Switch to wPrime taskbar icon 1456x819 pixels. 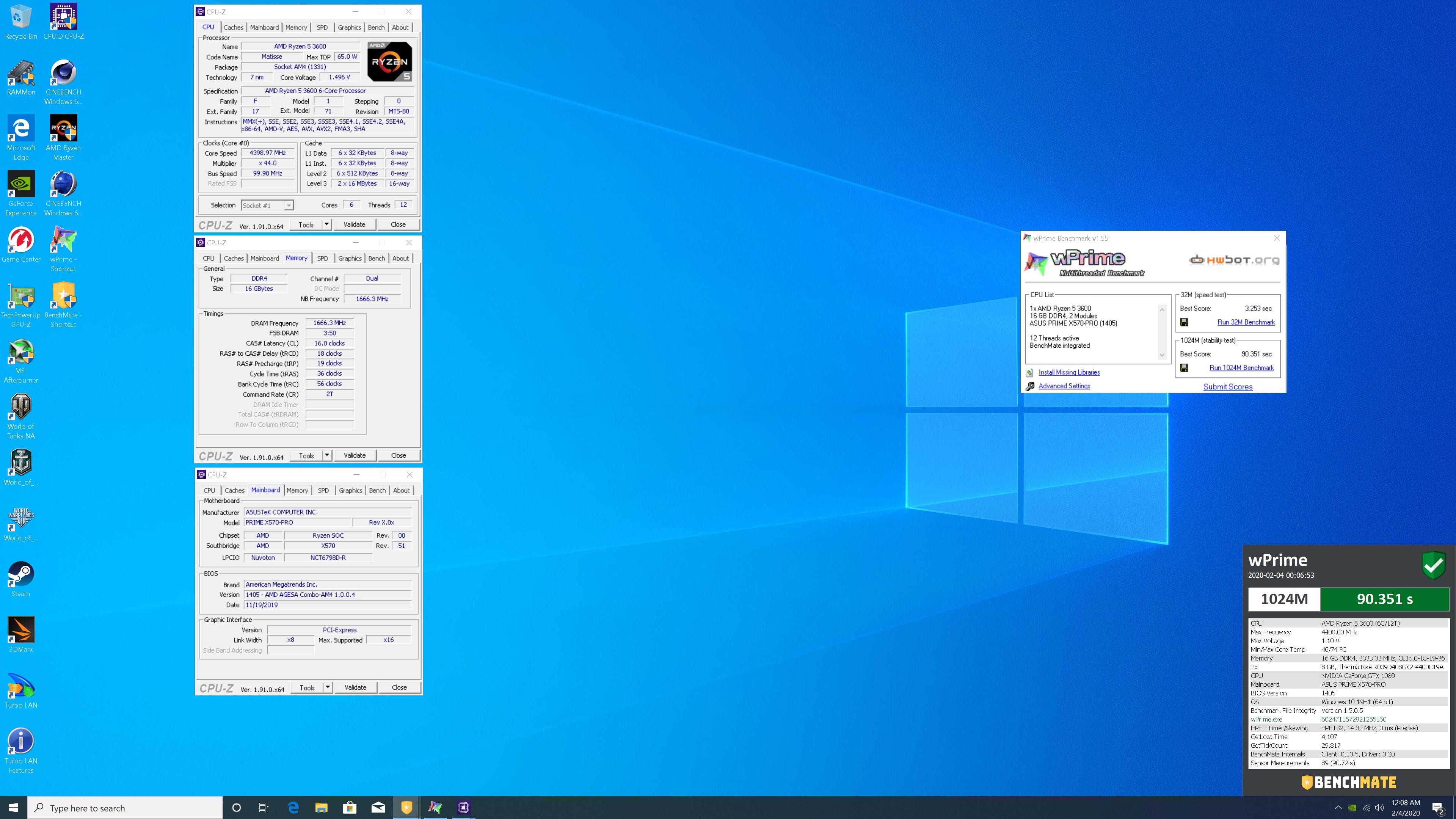tap(435, 808)
